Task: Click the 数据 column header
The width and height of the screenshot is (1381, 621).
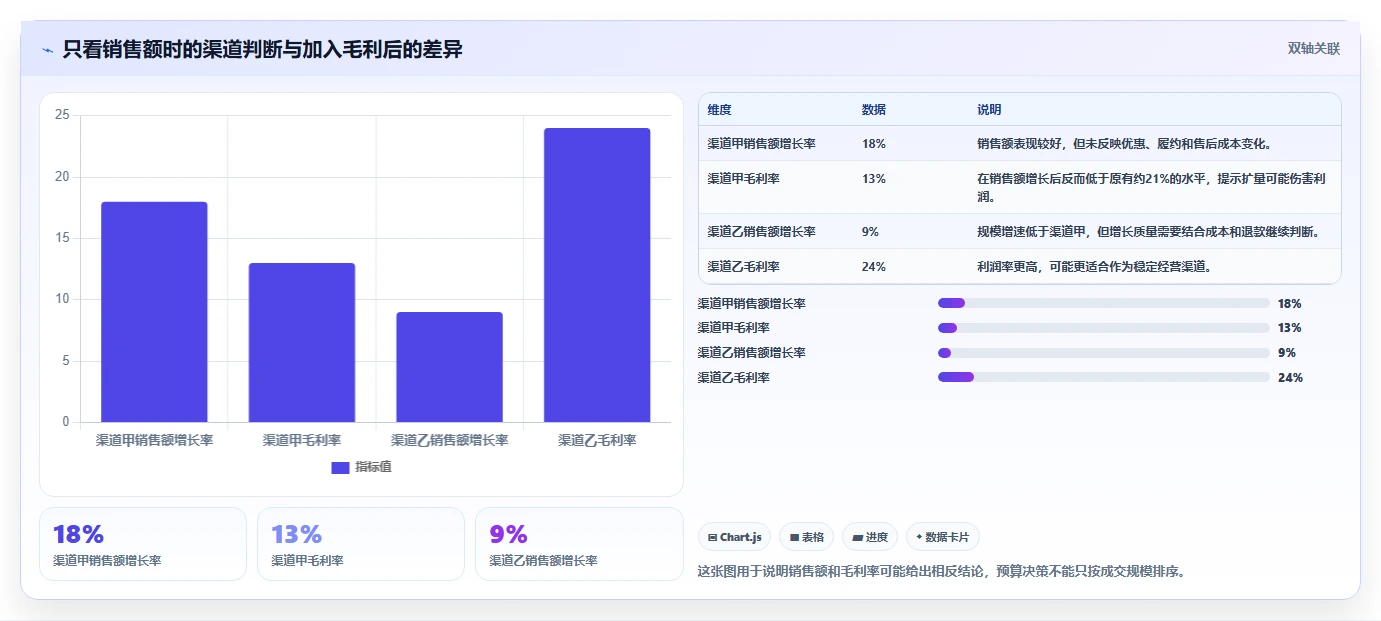Action: click(873, 110)
